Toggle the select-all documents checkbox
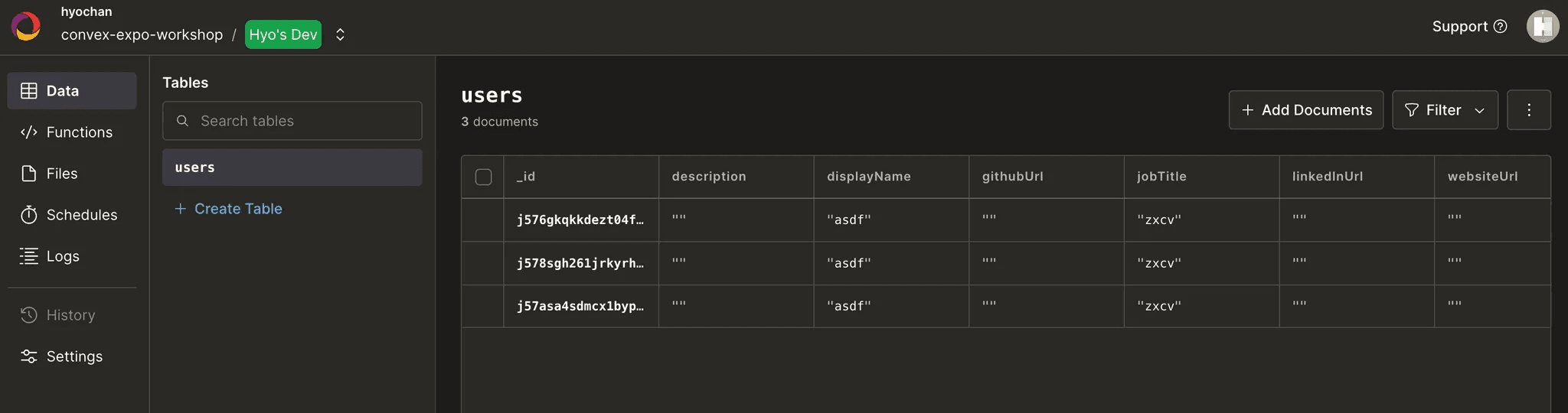Image resolution: width=1568 pixels, height=413 pixels. pos(483,177)
